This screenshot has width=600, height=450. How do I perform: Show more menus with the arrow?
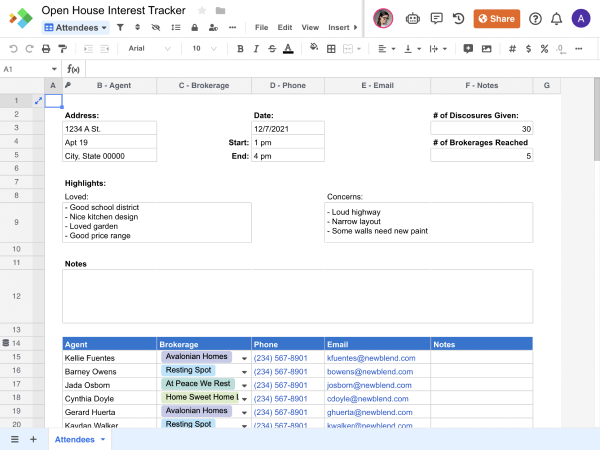pyautogui.click(x=355, y=28)
